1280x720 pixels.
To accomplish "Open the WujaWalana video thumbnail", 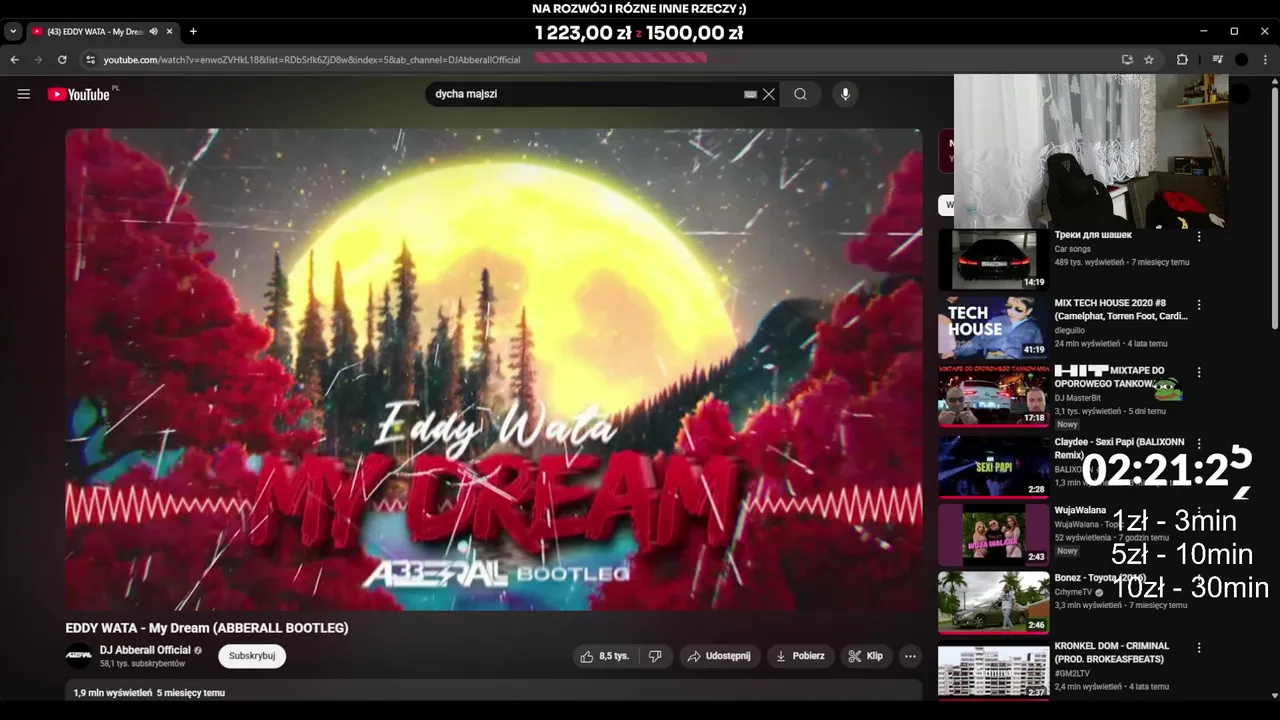I will pos(994,533).
